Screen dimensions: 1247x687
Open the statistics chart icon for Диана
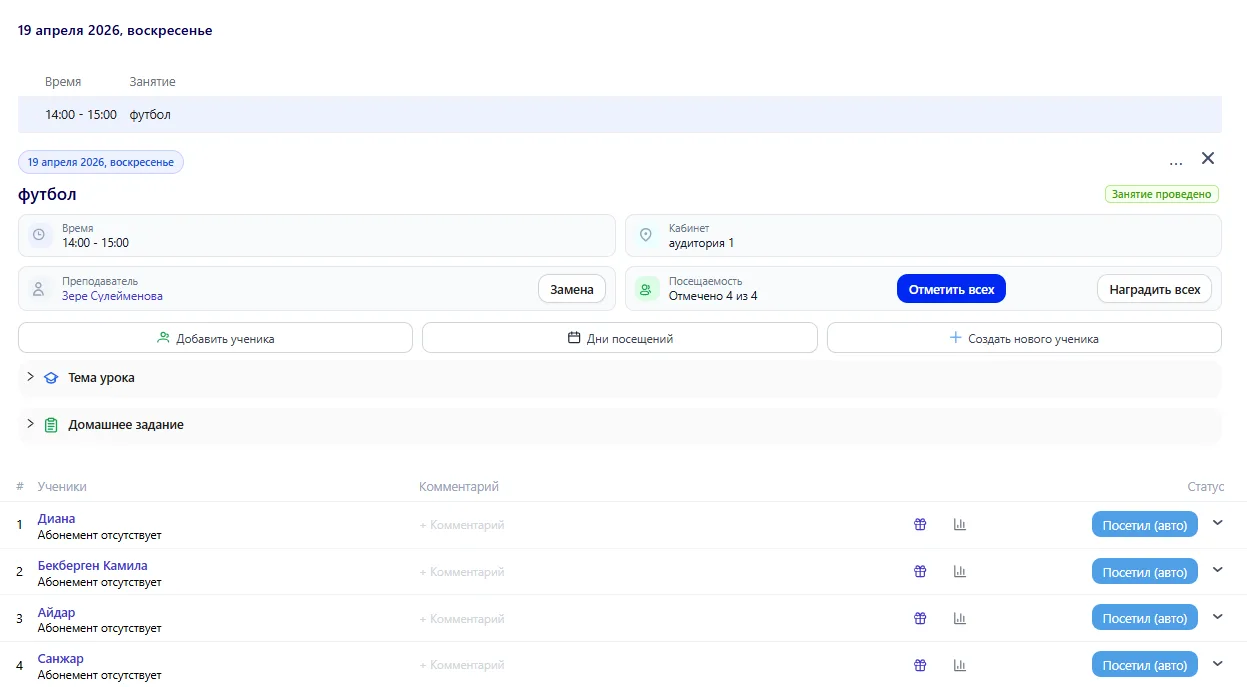click(960, 524)
